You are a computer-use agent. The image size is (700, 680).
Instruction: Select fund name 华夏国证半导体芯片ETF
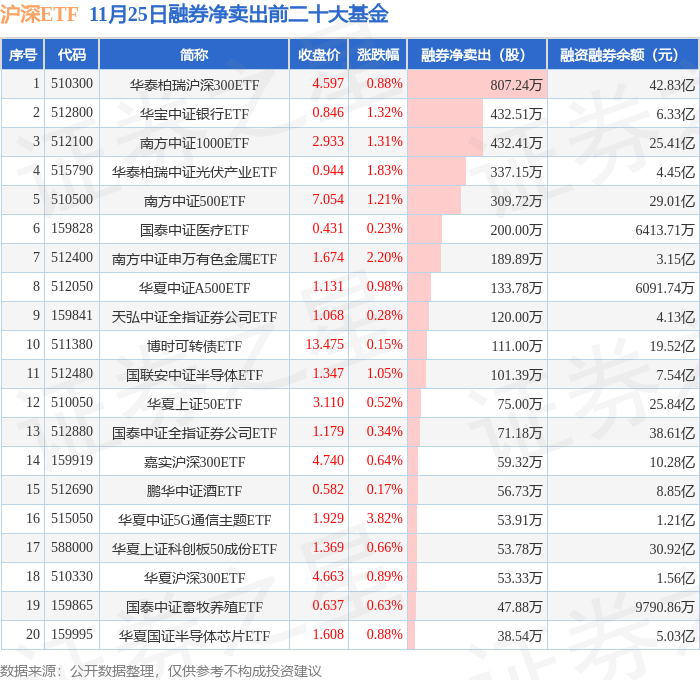[x=194, y=636]
